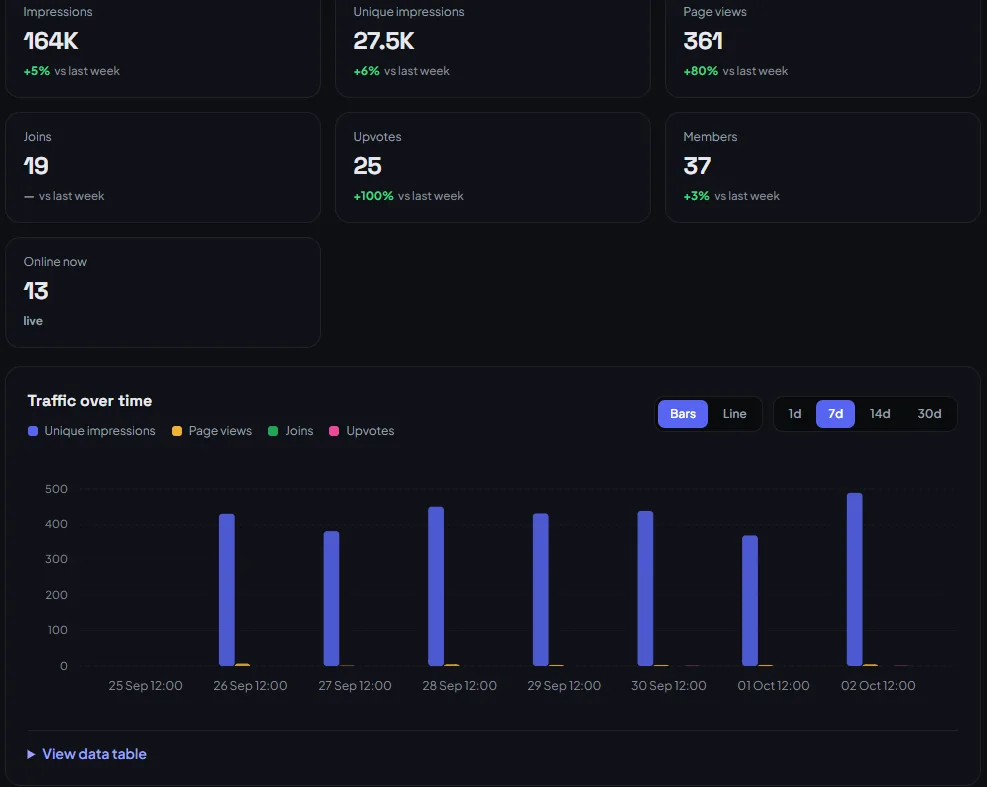987x787 pixels.
Task: Open the Impressions 164K card
Action: point(163,46)
